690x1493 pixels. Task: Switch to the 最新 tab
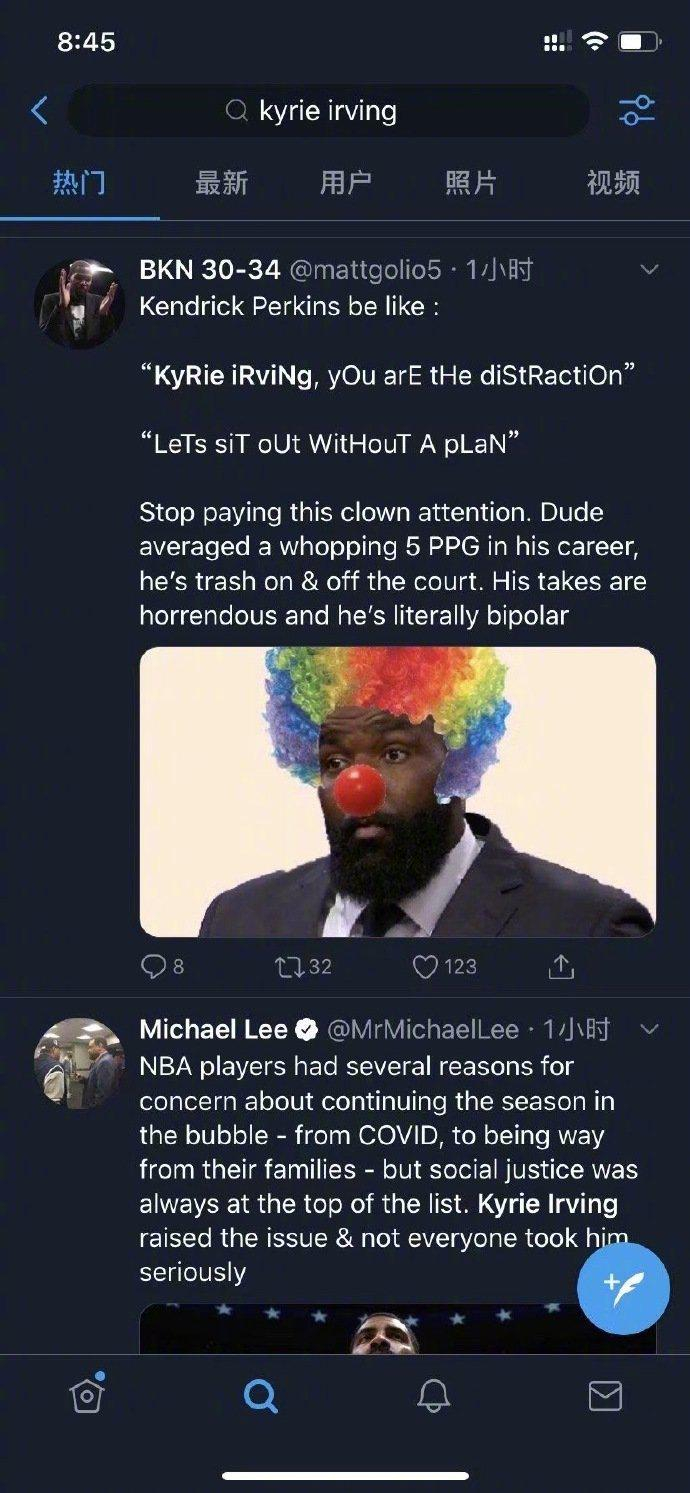(221, 183)
